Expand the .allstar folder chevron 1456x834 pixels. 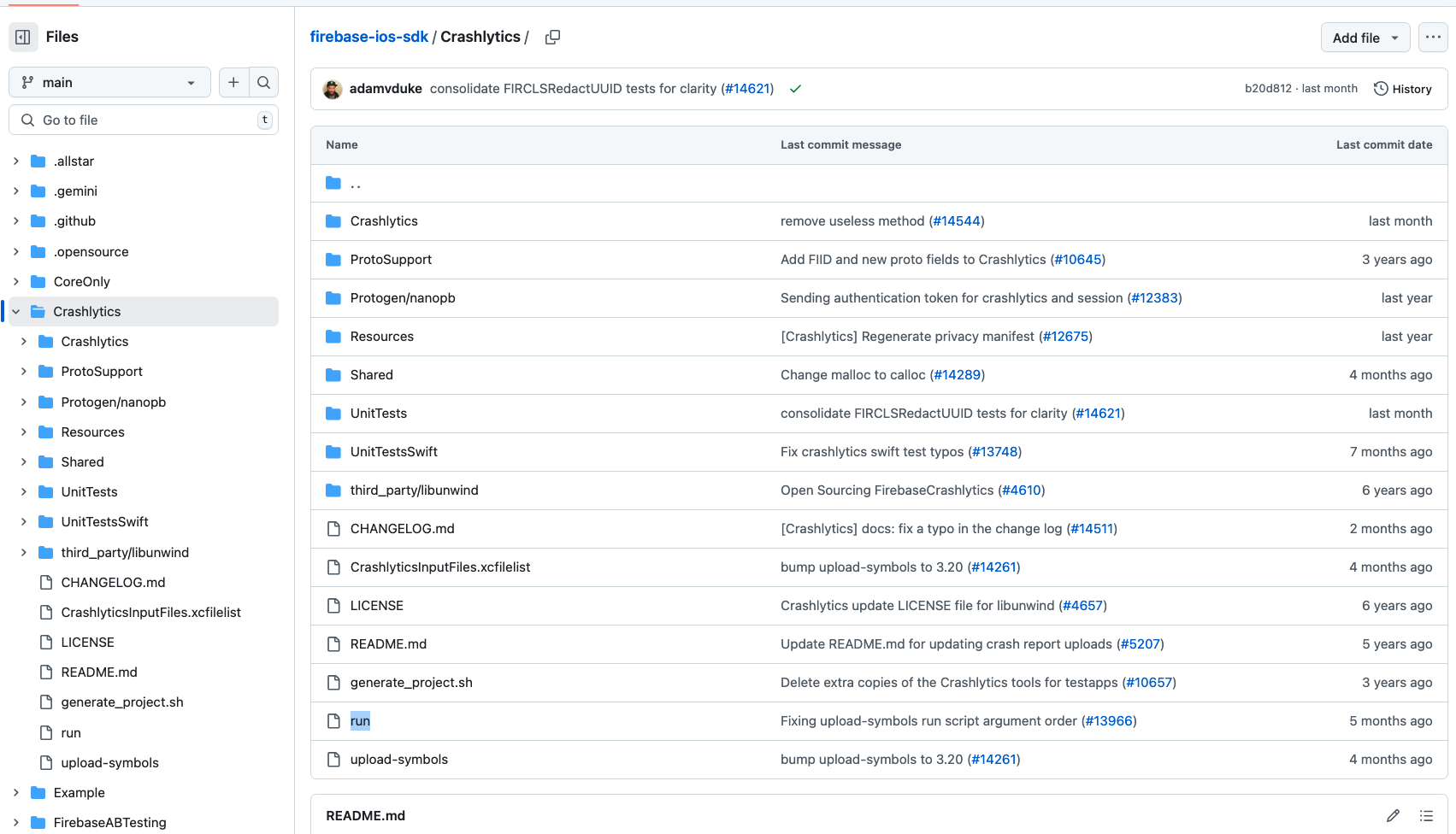(15, 161)
